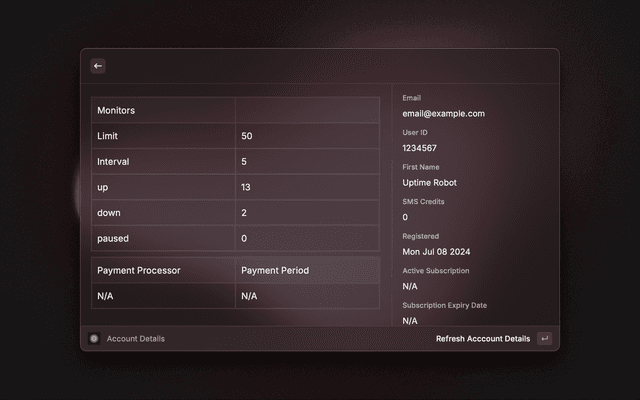
Task: Select the User ID value 1234567
Action: pos(419,148)
